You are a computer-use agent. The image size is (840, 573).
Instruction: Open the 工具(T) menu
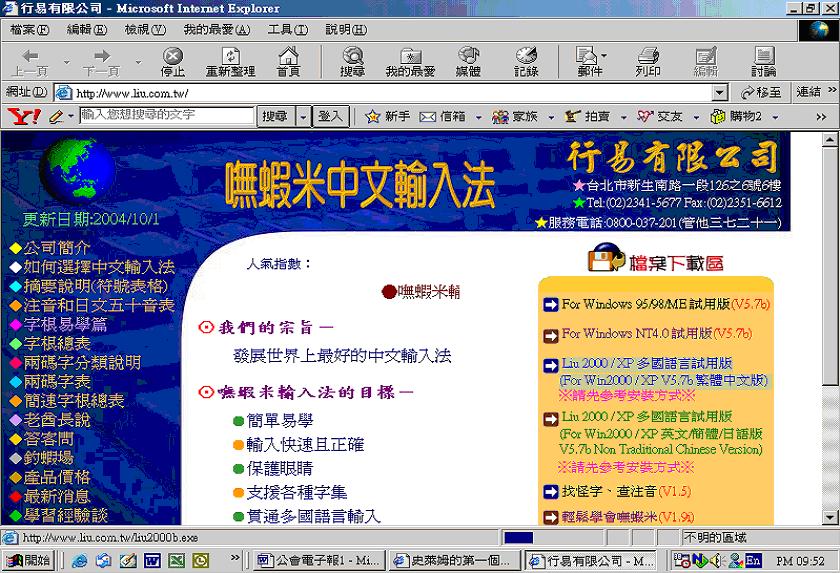tap(288, 30)
